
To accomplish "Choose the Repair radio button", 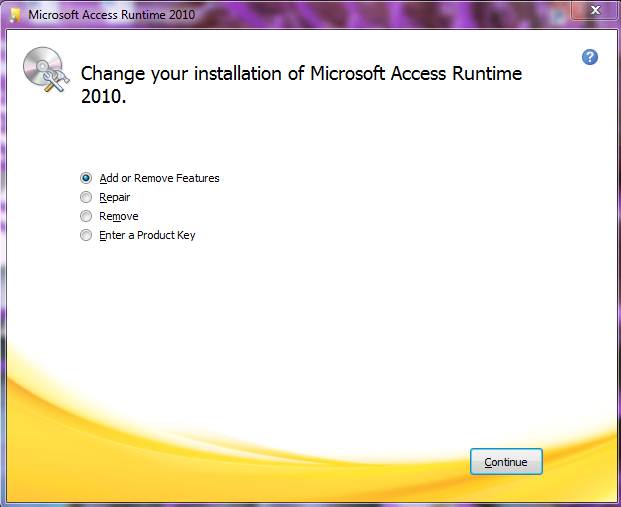I will [x=86, y=197].
